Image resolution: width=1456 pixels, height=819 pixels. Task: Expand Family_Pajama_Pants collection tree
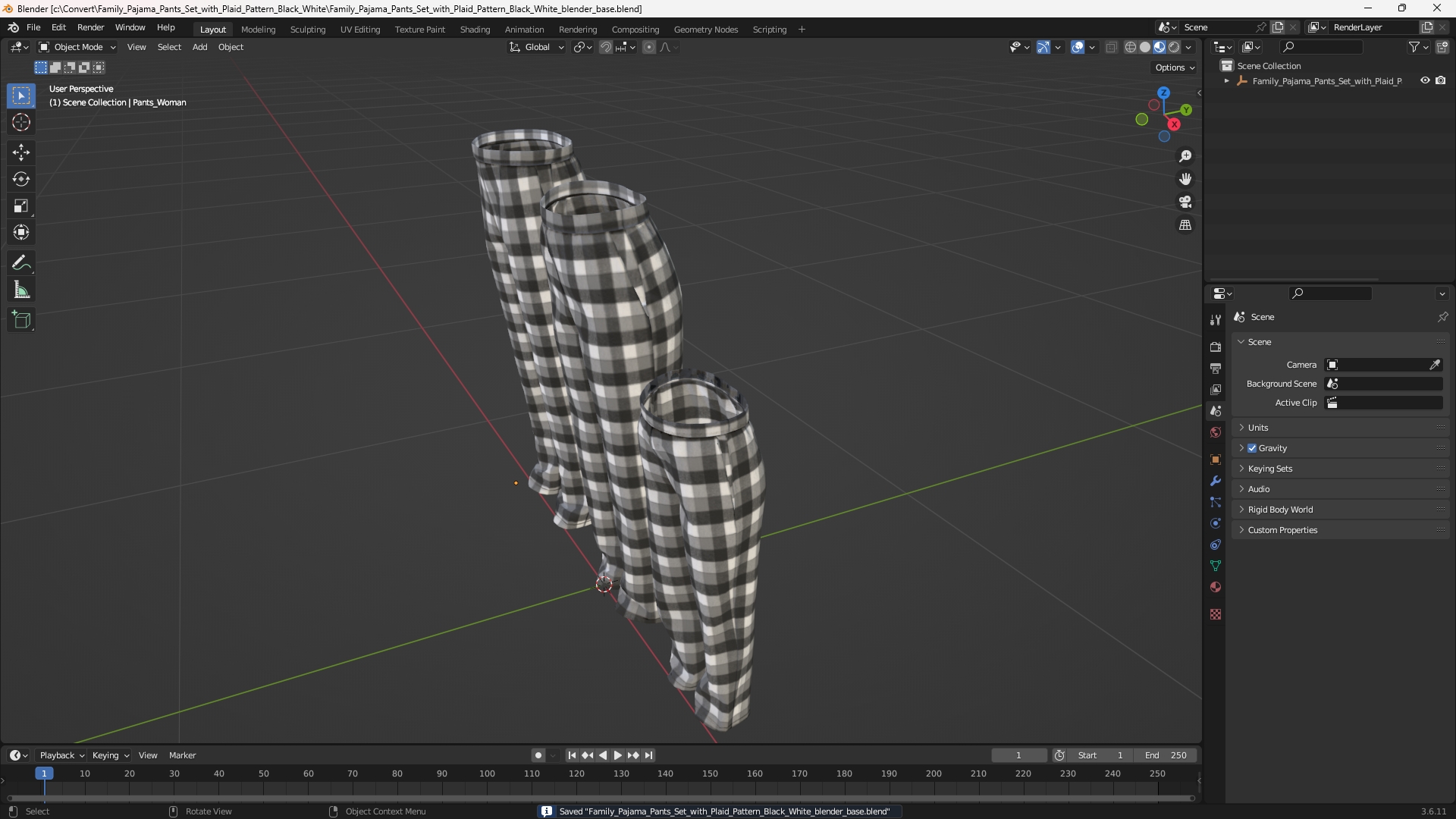coord(1227,80)
